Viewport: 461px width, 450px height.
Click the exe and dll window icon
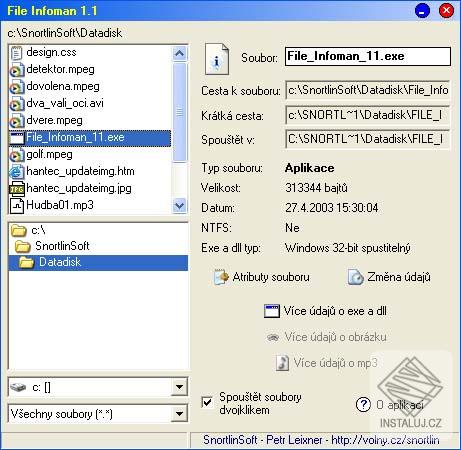click(272, 311)
